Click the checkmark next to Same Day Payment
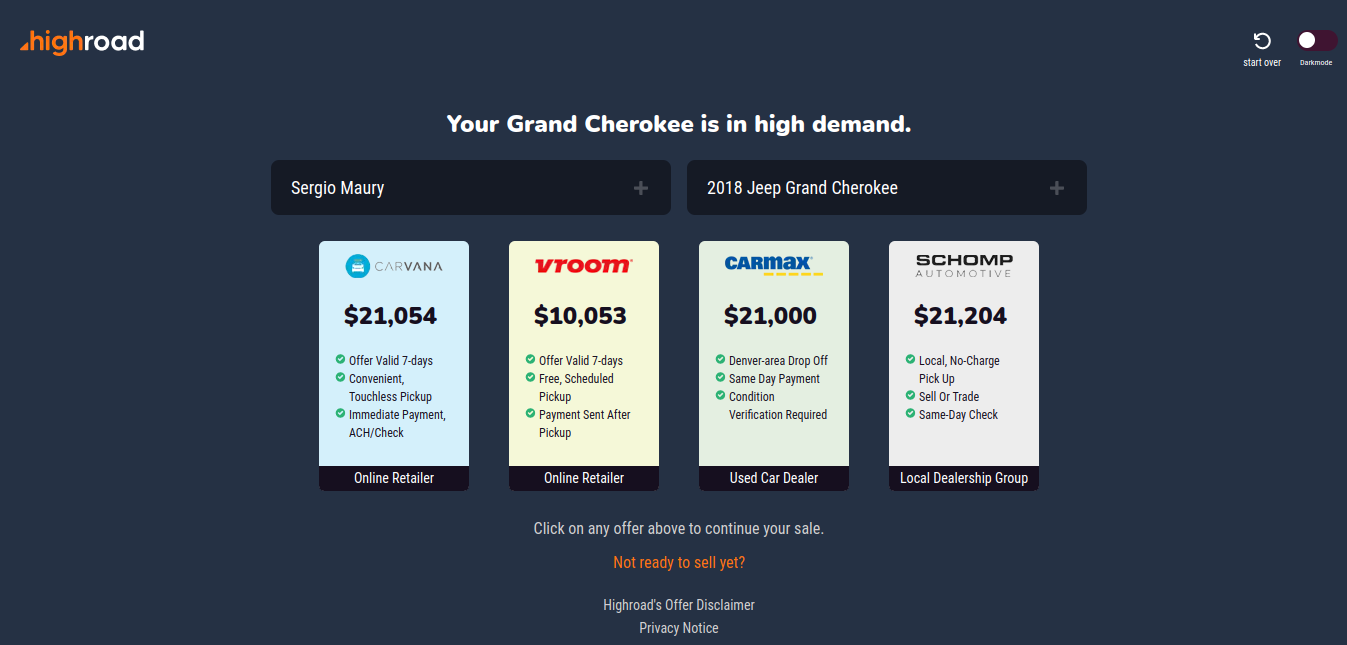This screenshot has height=645, width=1347. click(x=719, y=378)
